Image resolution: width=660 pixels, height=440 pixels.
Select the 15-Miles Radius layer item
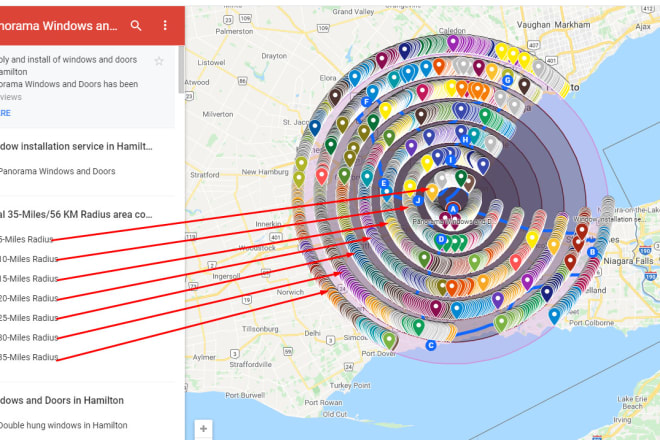(x=29, y=279)
